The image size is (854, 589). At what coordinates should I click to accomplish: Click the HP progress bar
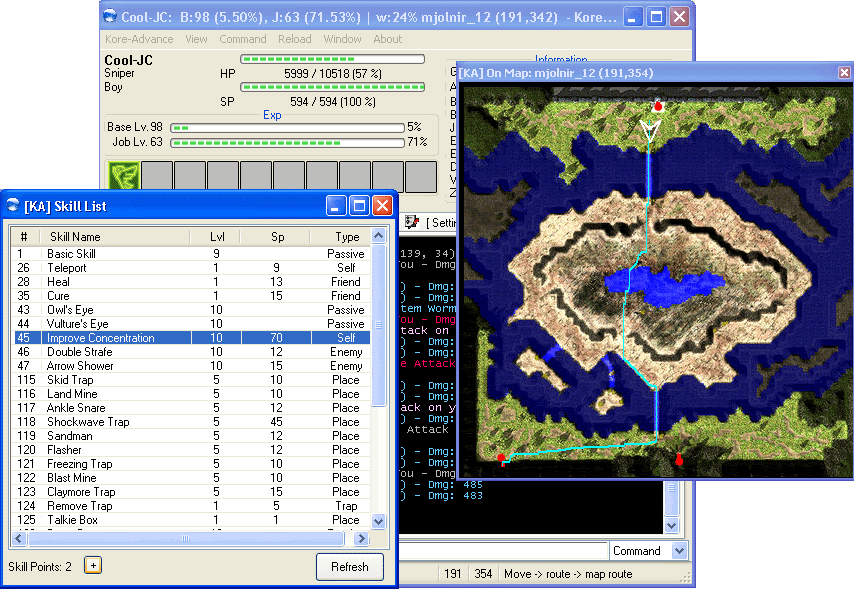click(x=332, y=59)
